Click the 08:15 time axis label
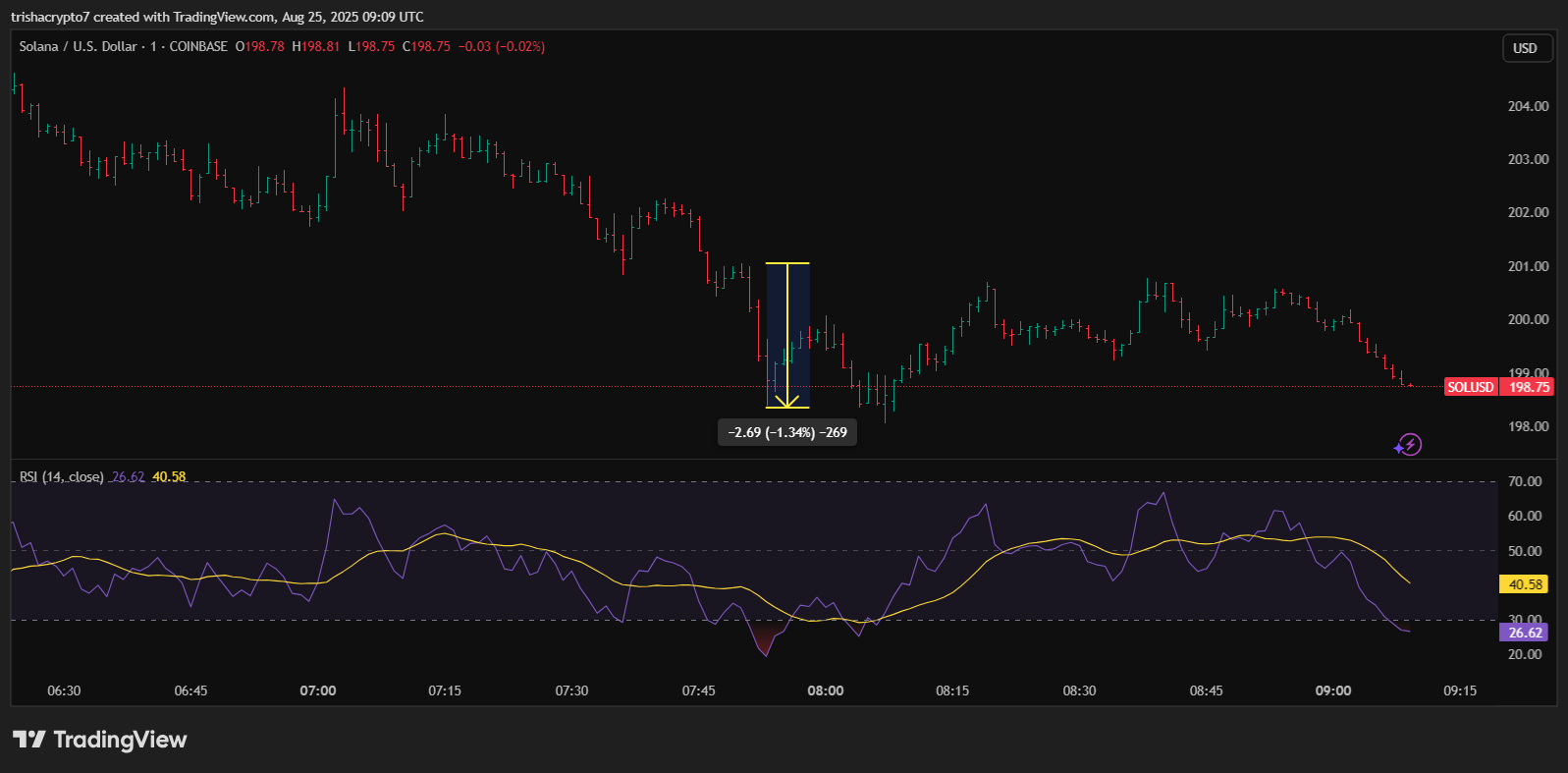1568x773 pixels. (952, 690)
